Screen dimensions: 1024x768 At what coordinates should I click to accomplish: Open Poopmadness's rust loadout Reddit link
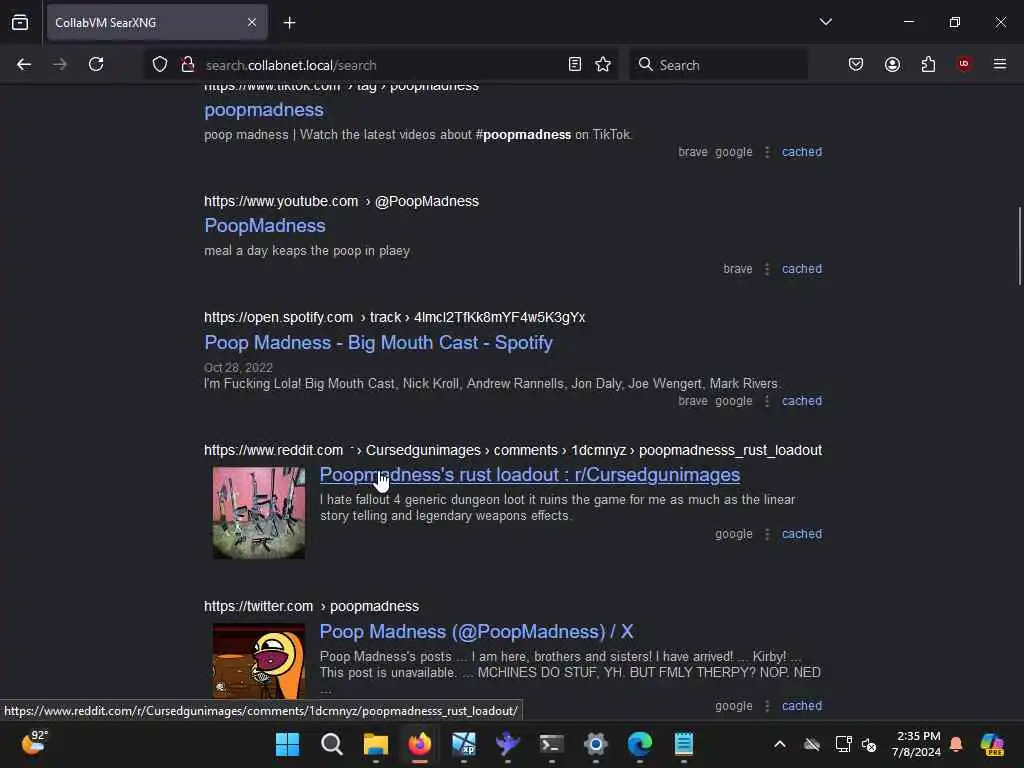(530, 475)
